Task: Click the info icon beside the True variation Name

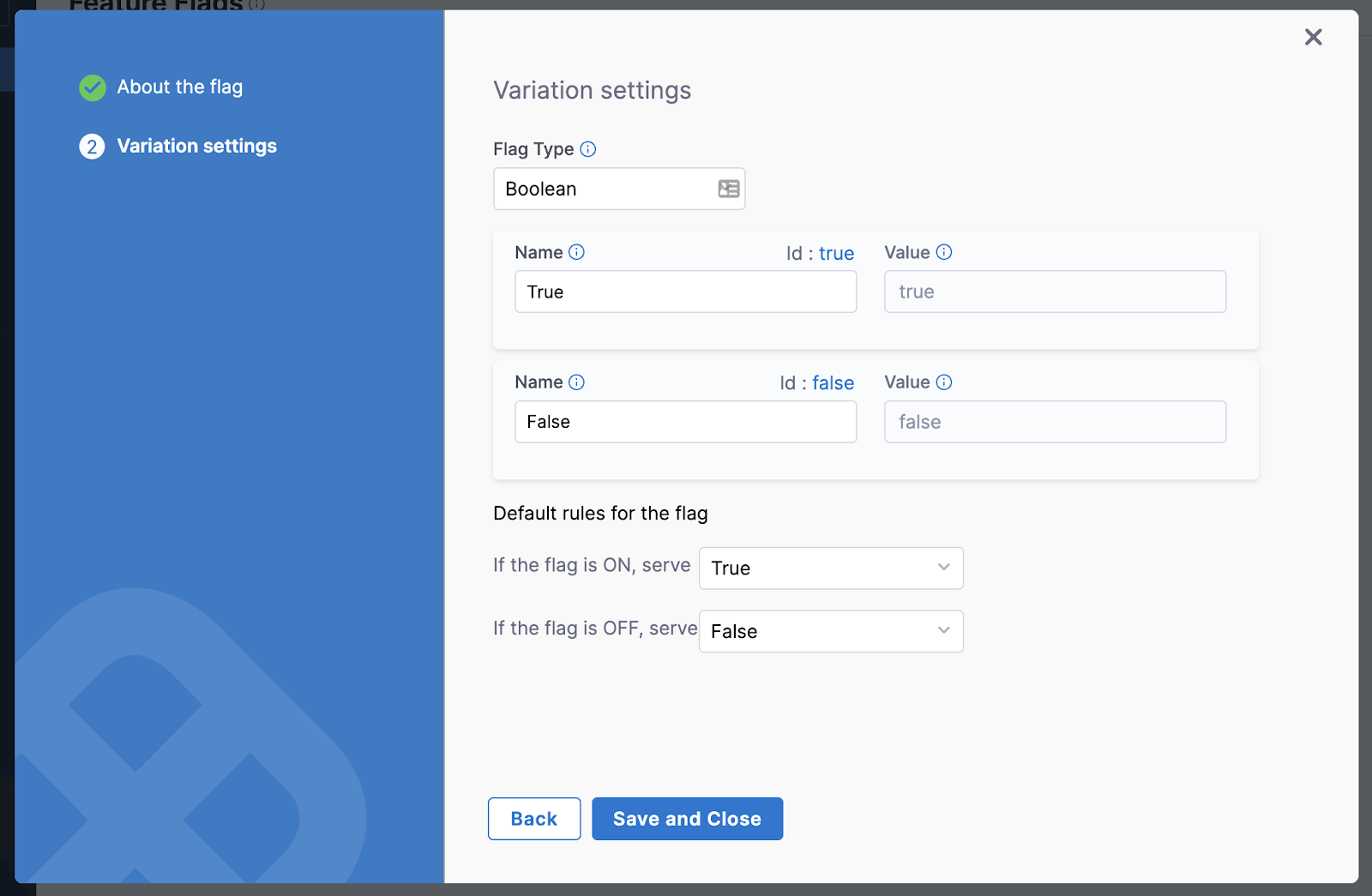Action: (x=578, y=252)
